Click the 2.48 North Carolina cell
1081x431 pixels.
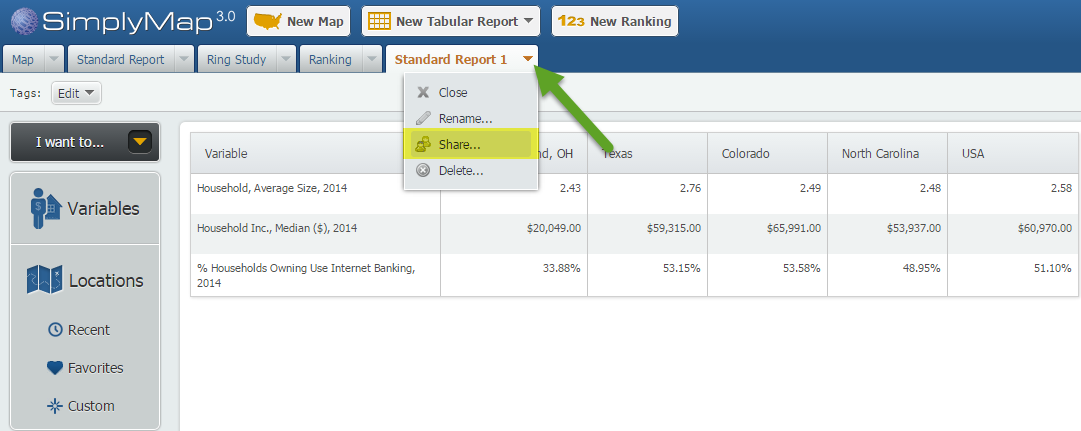887,194
